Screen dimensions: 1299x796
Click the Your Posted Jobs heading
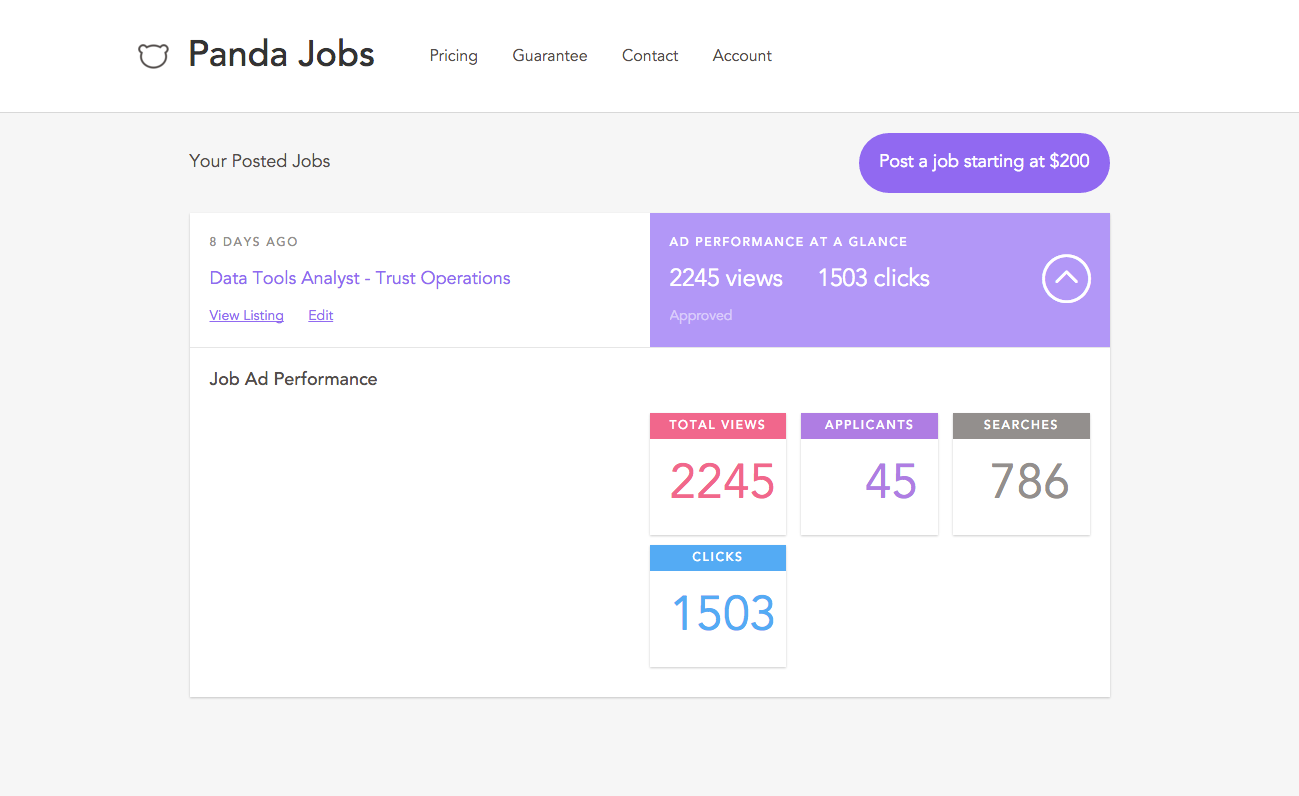point(259,161)
